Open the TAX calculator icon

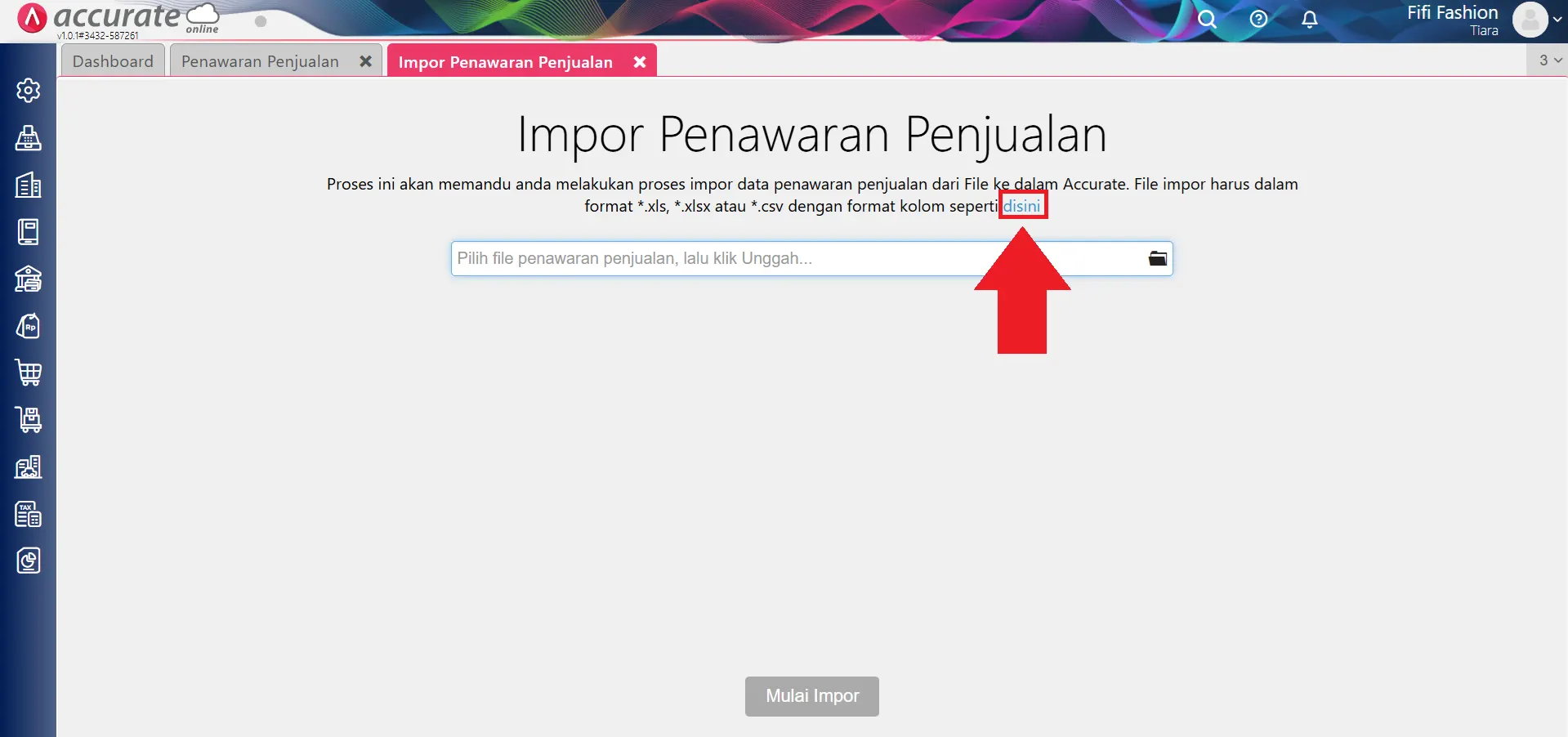29,514
